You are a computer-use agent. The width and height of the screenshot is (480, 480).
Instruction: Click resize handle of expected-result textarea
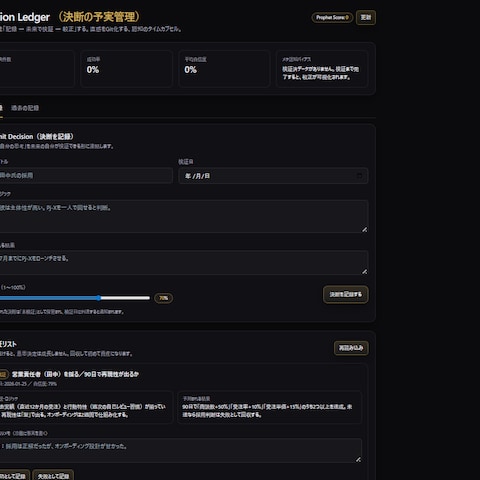pos(364,272)
